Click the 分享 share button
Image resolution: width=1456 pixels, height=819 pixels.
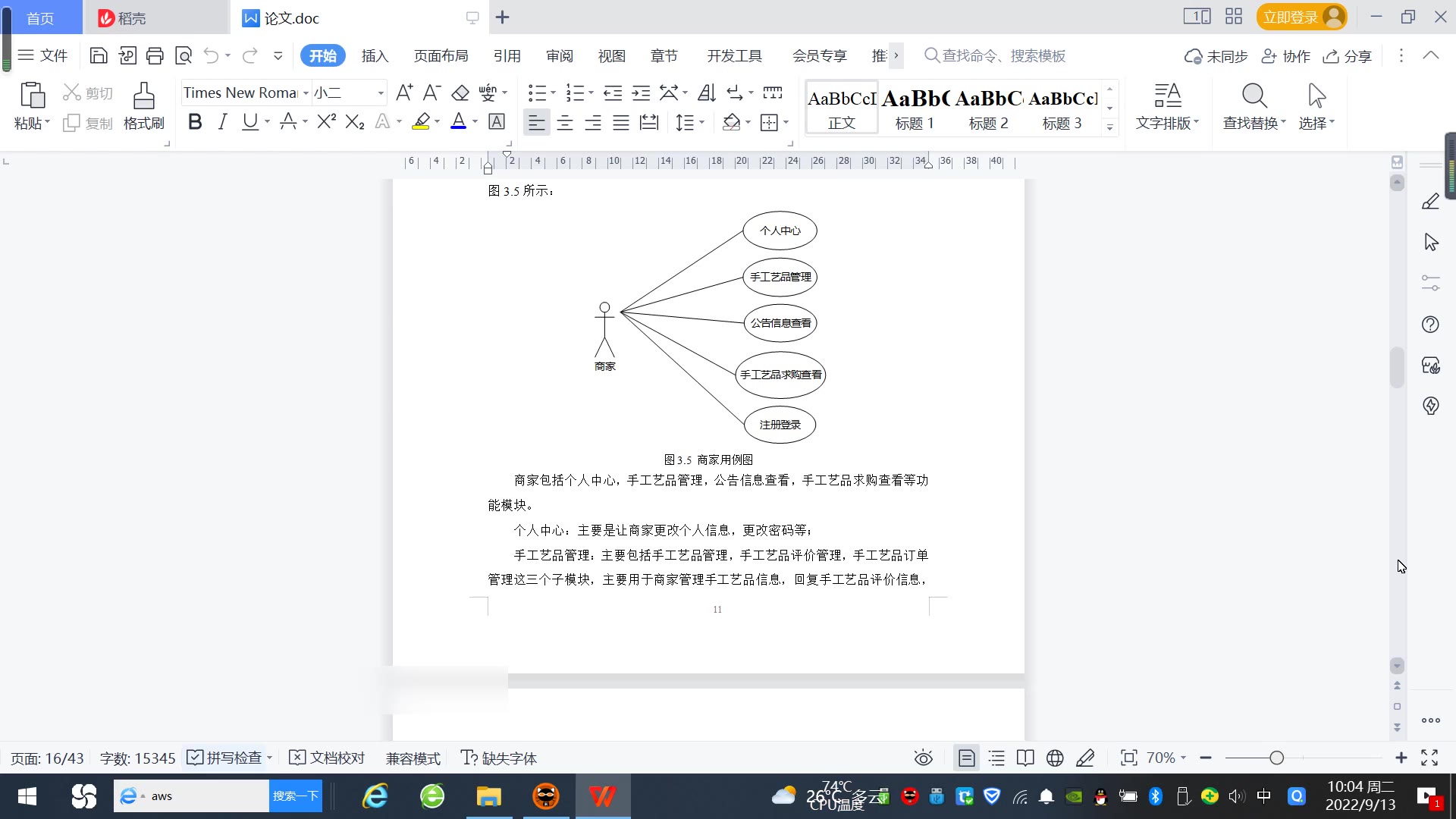(1348, 56)
